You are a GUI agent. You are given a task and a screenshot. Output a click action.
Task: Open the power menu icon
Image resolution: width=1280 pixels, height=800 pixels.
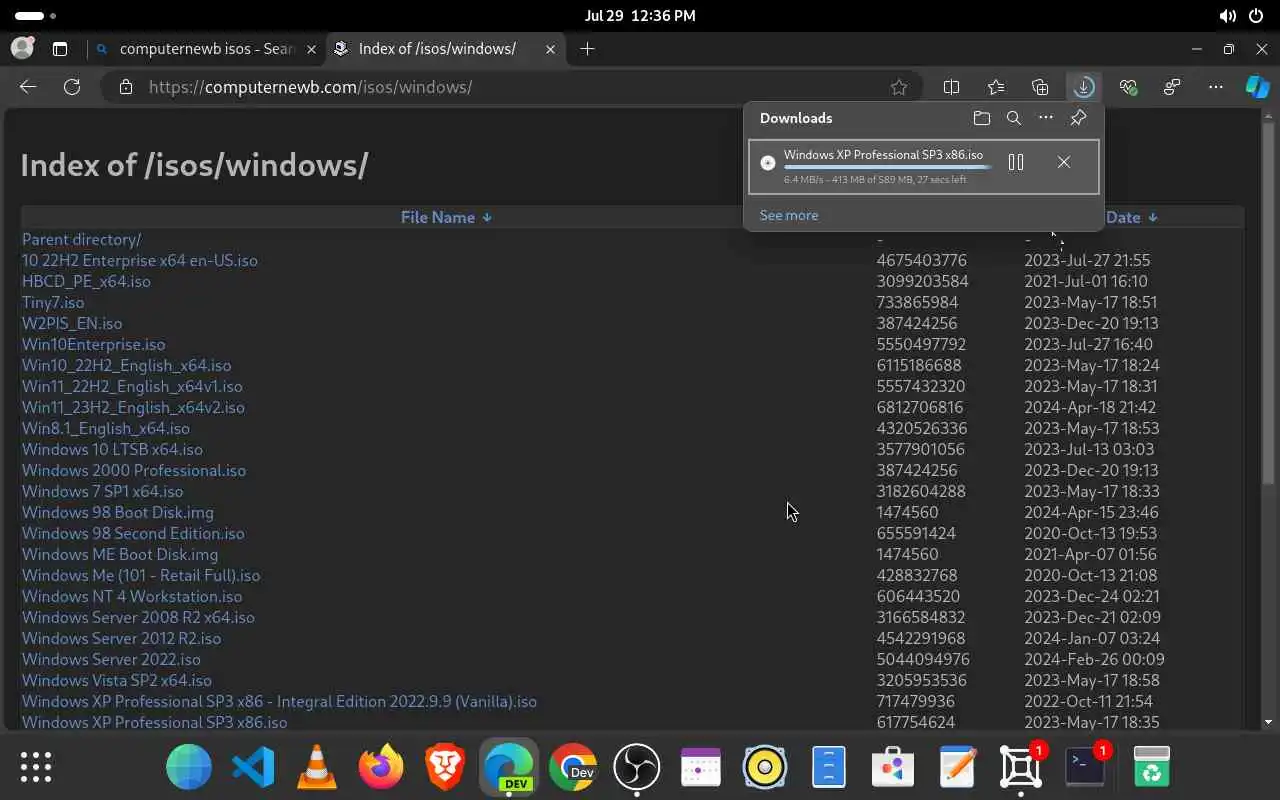click(1256, 16)
